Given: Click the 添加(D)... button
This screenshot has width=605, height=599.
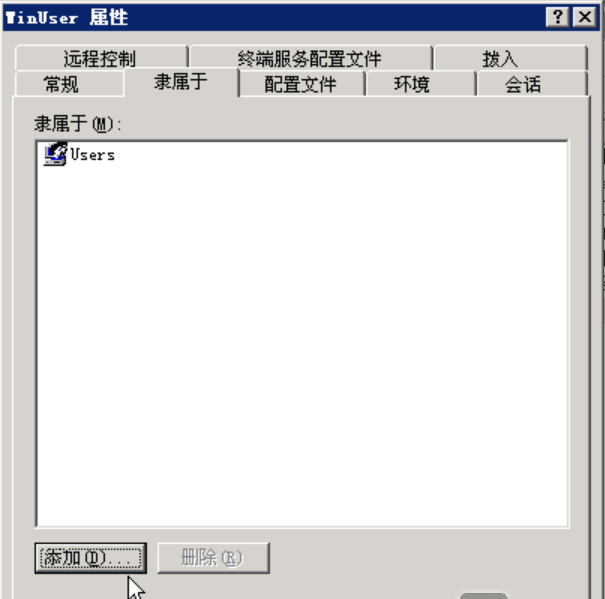Looking at the screenshot, I should tap(91, 558).
